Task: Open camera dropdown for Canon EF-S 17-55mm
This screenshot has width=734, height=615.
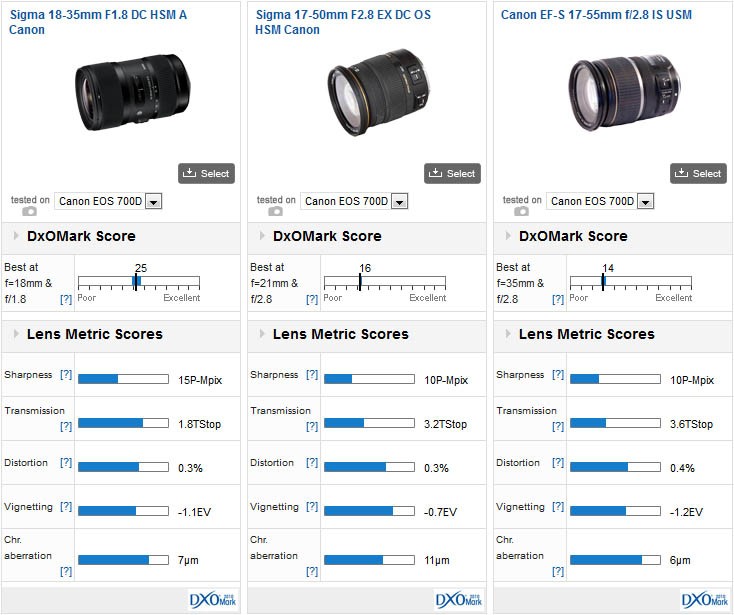Action: point(645,201)
